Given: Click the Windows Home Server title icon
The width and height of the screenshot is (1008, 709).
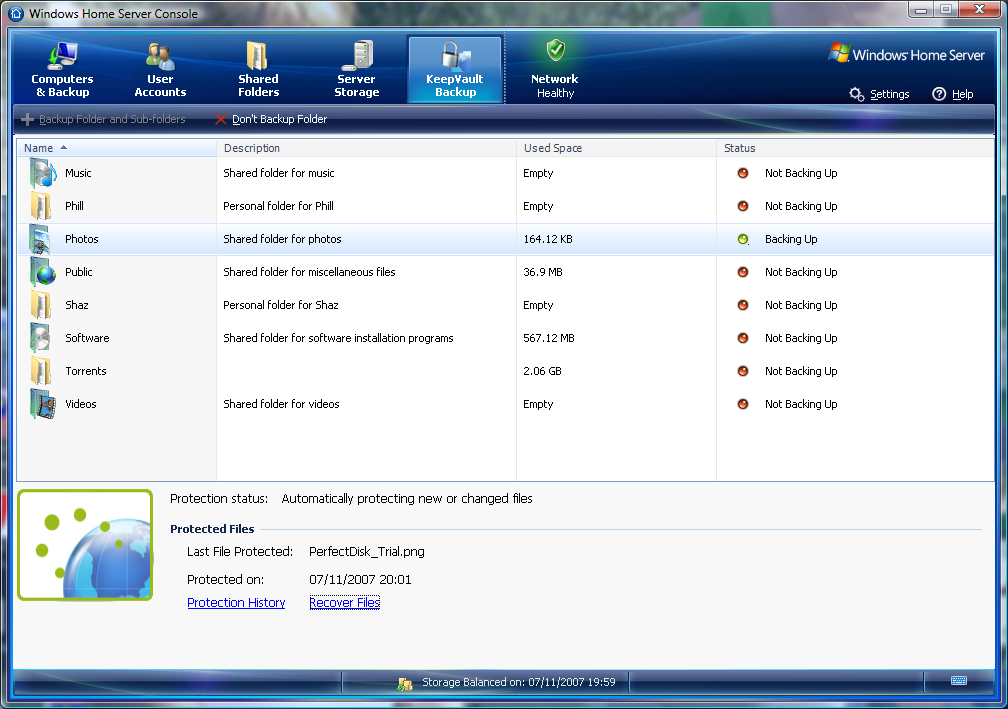Looking at the screenshot, I should click(16, 13).
